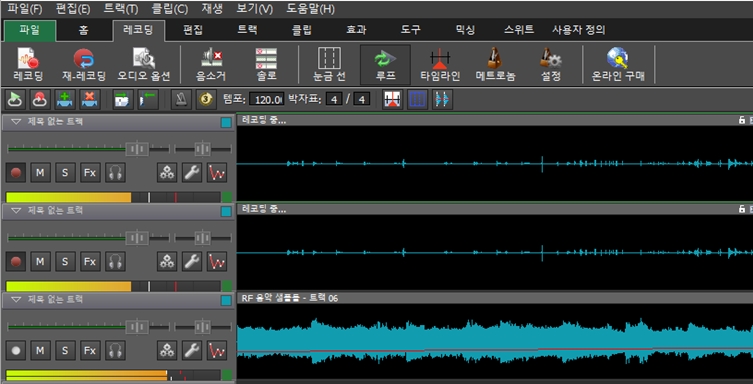Click the 타임라인 timeline icon

(440, 64)
